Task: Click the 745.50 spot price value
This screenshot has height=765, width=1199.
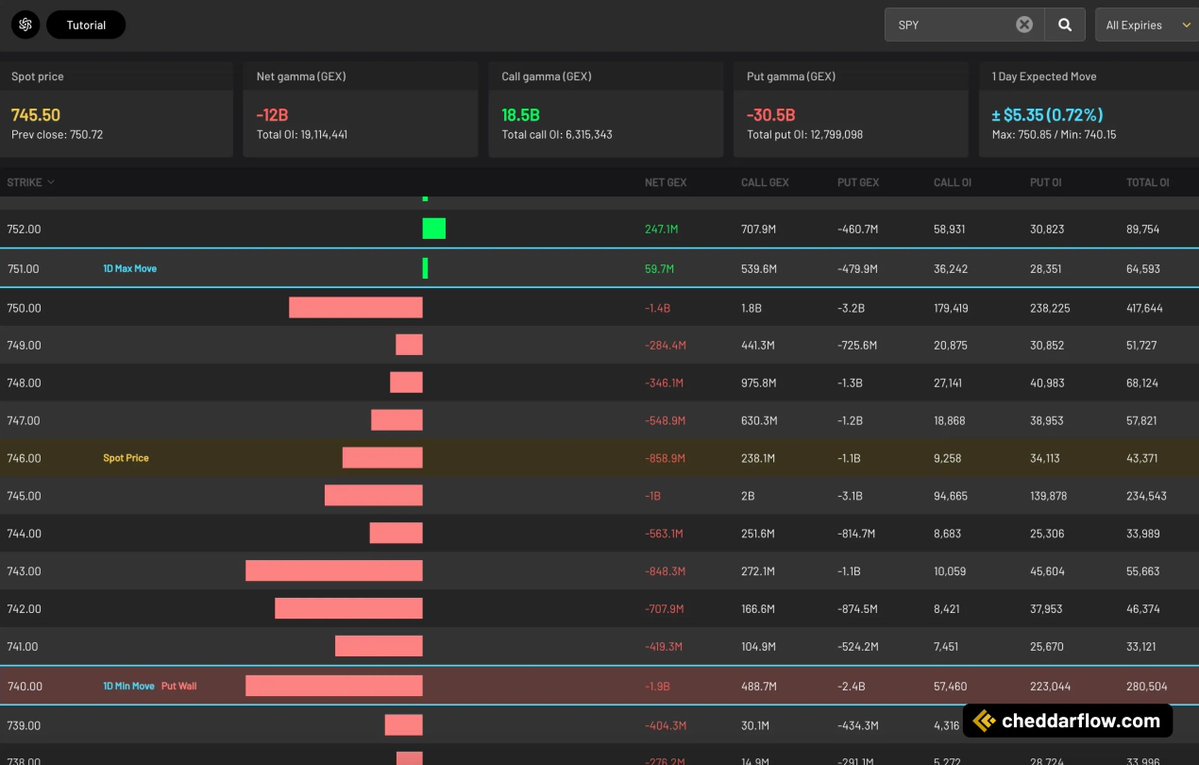Action: point(35,115)
